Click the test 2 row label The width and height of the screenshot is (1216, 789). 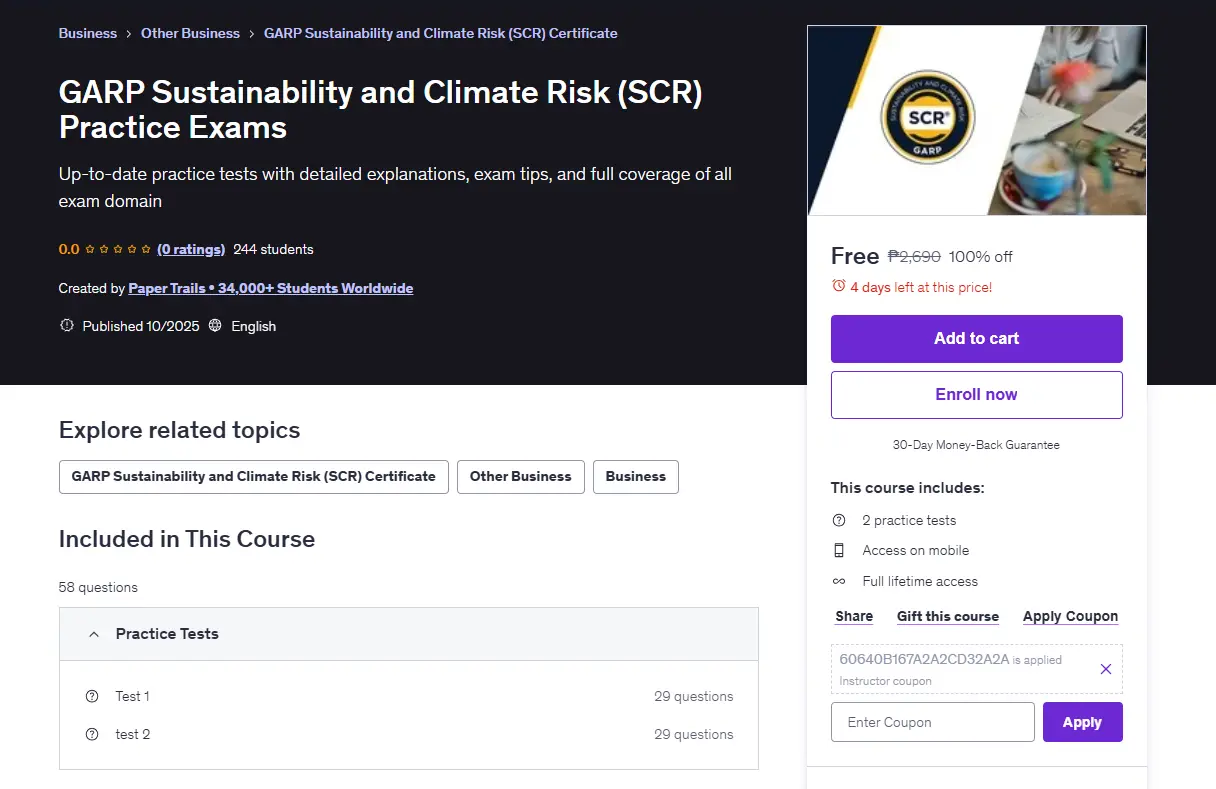tap(133, 734)
